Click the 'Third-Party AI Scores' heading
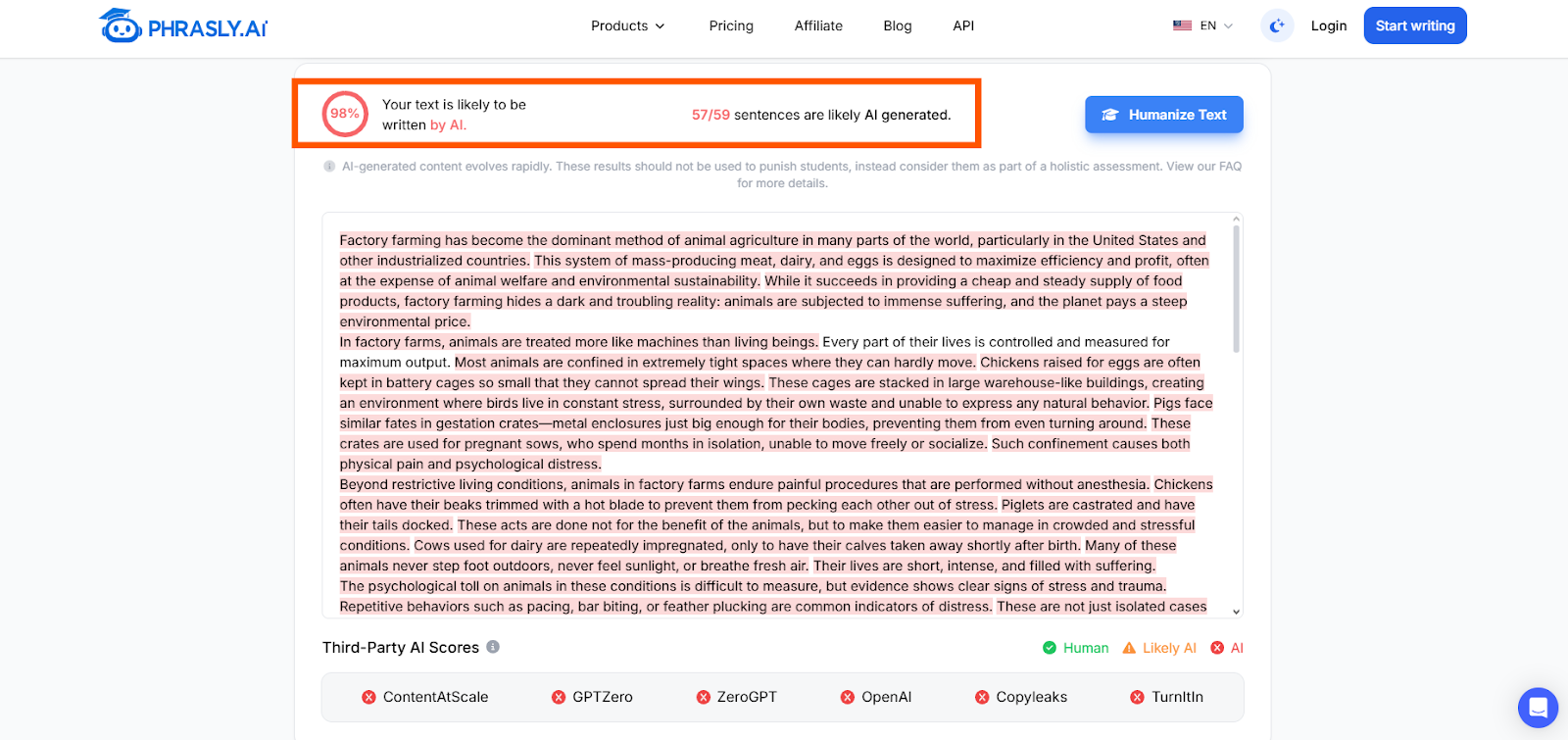The width and height of the screenshot is (1568, 740). pos(401,648)
